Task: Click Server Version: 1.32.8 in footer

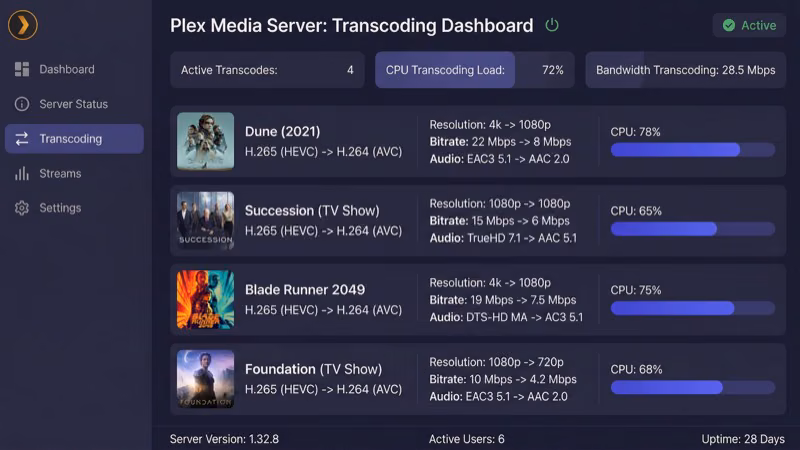Action: click(x=224, y=439)
